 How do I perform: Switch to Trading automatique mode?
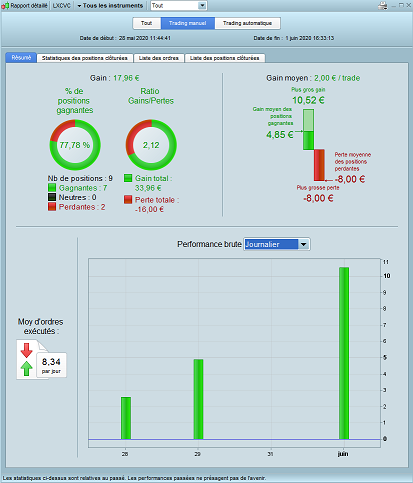pos(248,23)
